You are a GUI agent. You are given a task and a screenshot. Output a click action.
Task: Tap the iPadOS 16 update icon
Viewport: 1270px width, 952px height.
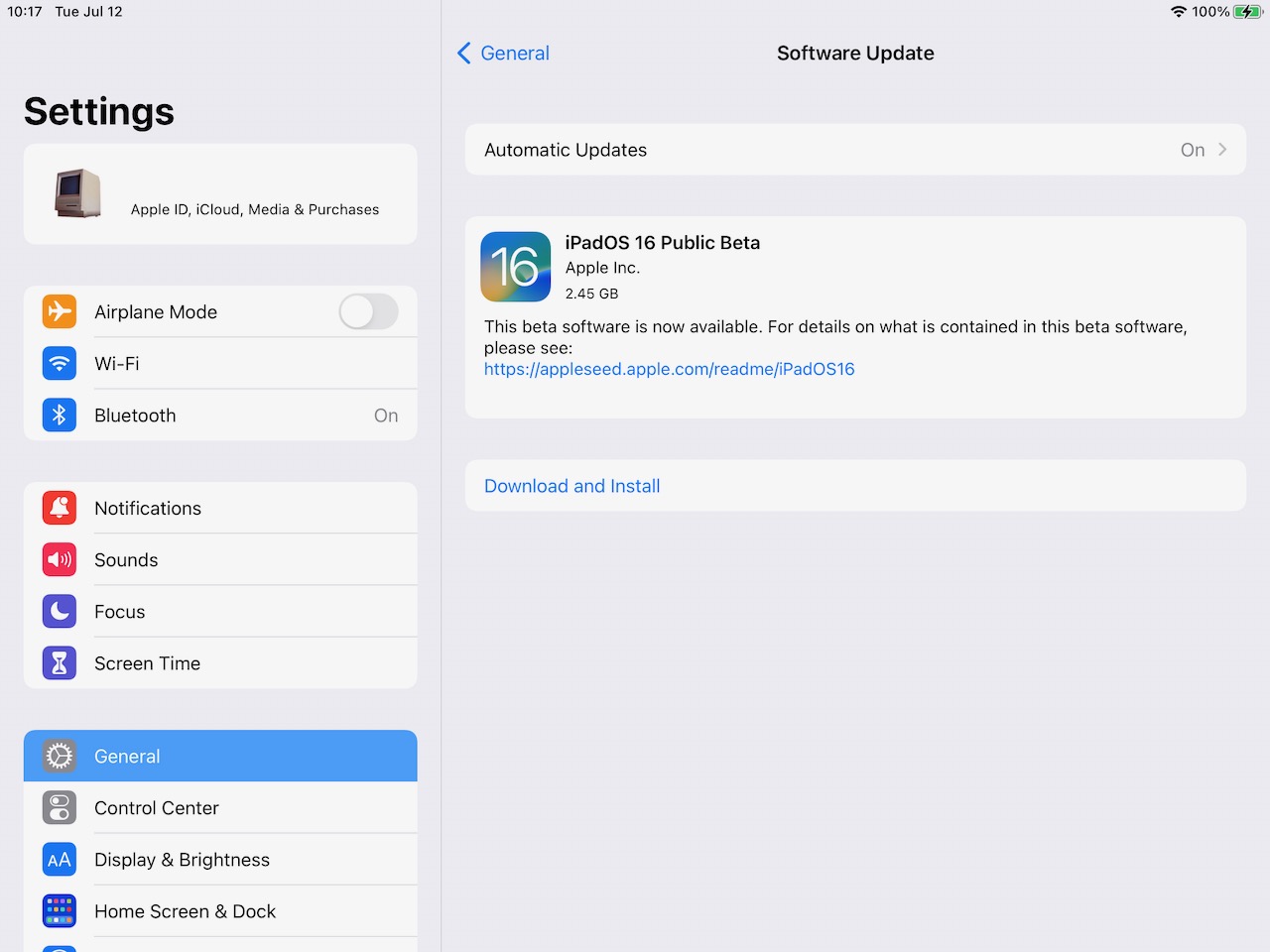tap(516, 267)
